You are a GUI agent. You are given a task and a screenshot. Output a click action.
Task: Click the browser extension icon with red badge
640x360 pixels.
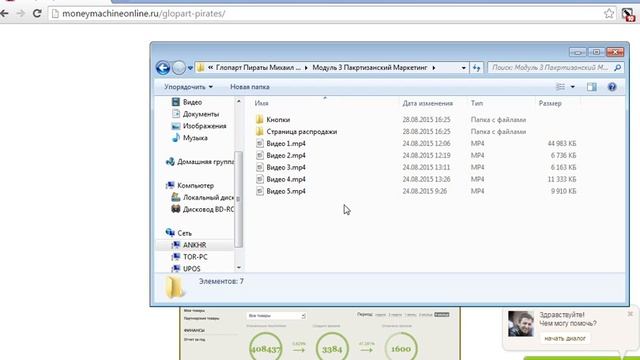tap(628, 14)
